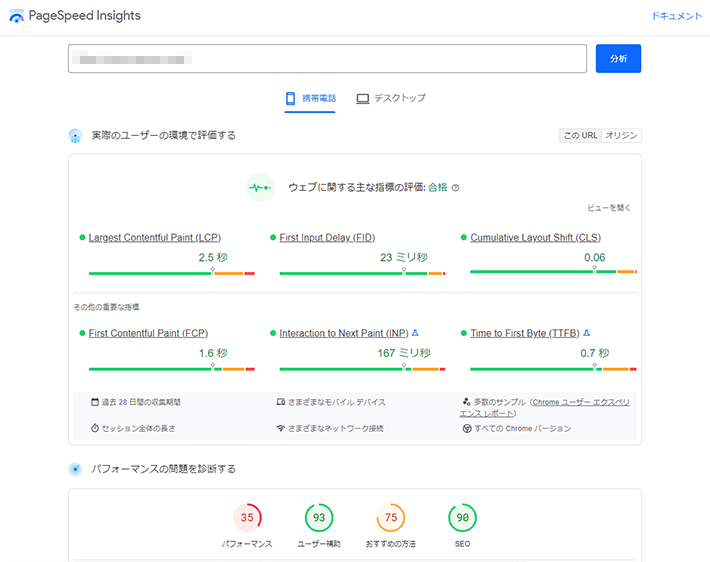
Task: Click the INP distribution bar
Action: [362, 369]
